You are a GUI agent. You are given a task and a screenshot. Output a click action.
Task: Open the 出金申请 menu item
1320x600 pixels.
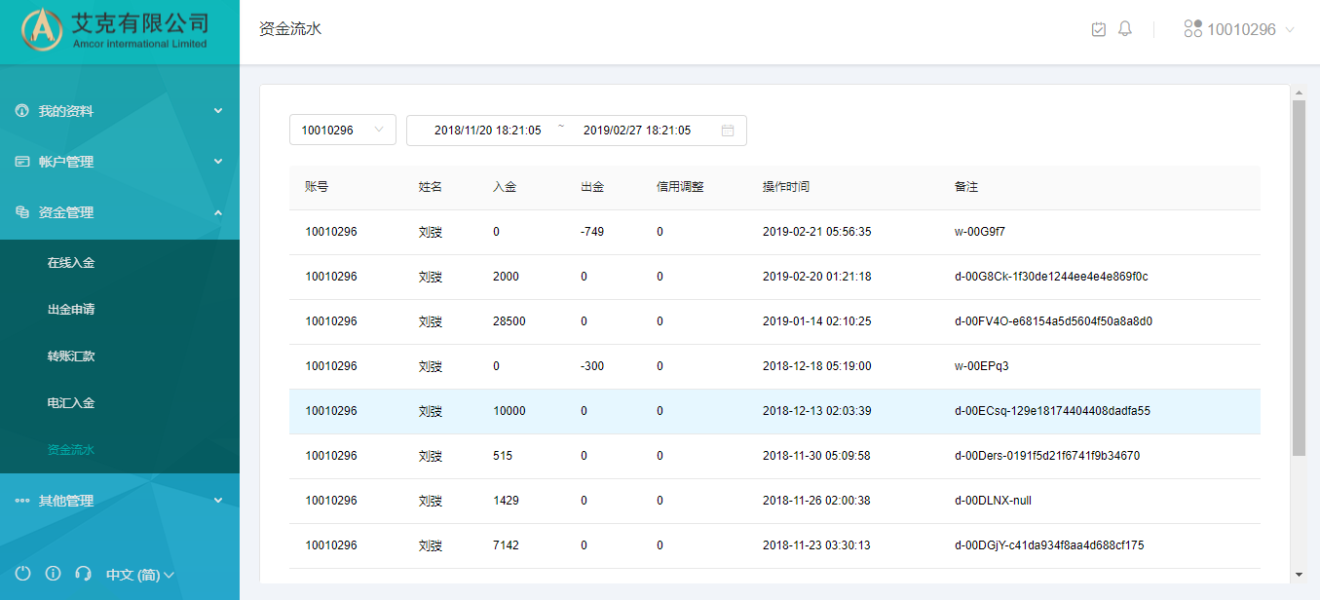tap(71, 309)
